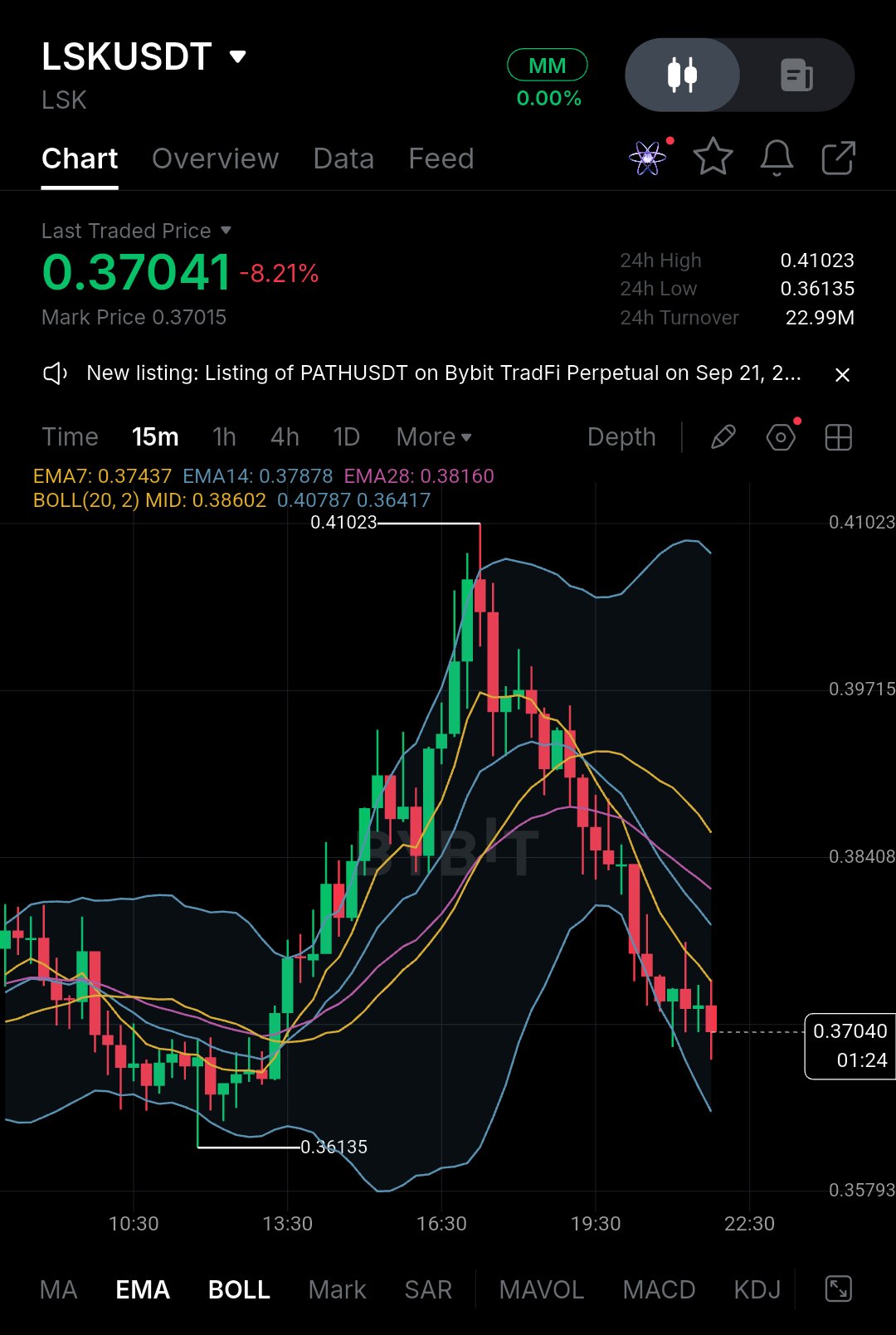Open chart settings hexagon icon
Screen dimensions: 896x1335
tap(781, 437)
